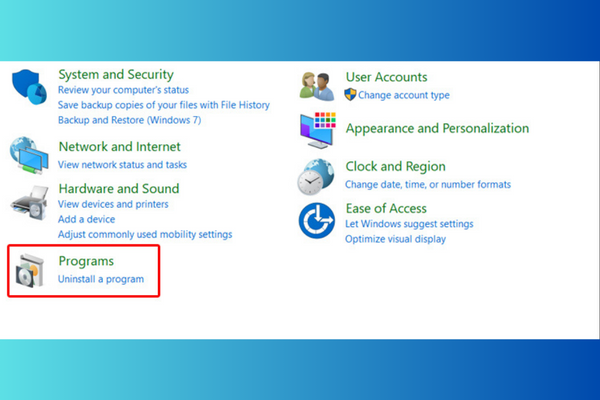Image resolution: width=600 pixels, height=400 pixels.
Task: Click the Programs disc box icon
Action: pyautogui.click(x=29, y=271)
